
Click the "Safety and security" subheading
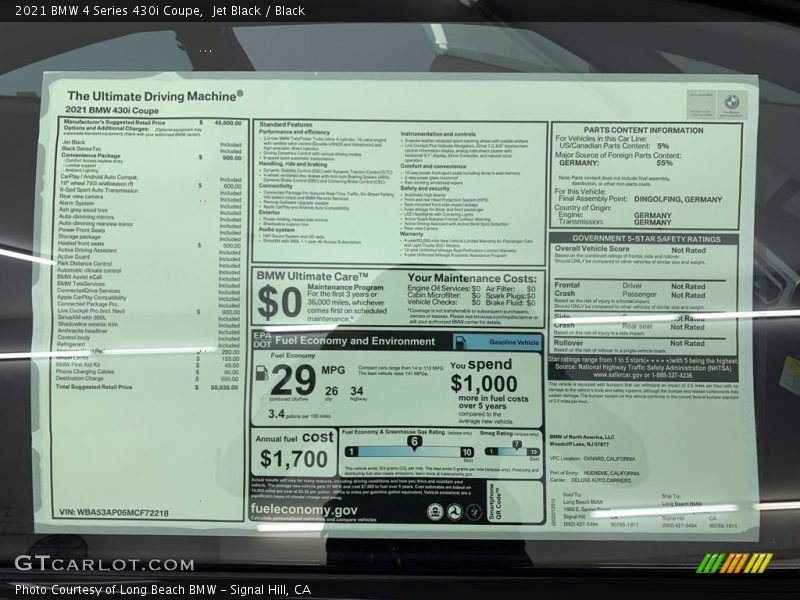pyautogui.click(x=425, y=188)
